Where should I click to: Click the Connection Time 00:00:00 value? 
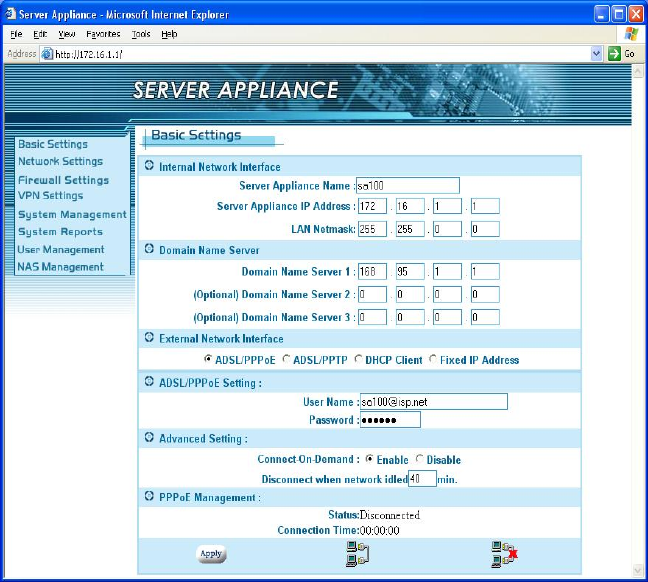(x=379, y=530)
